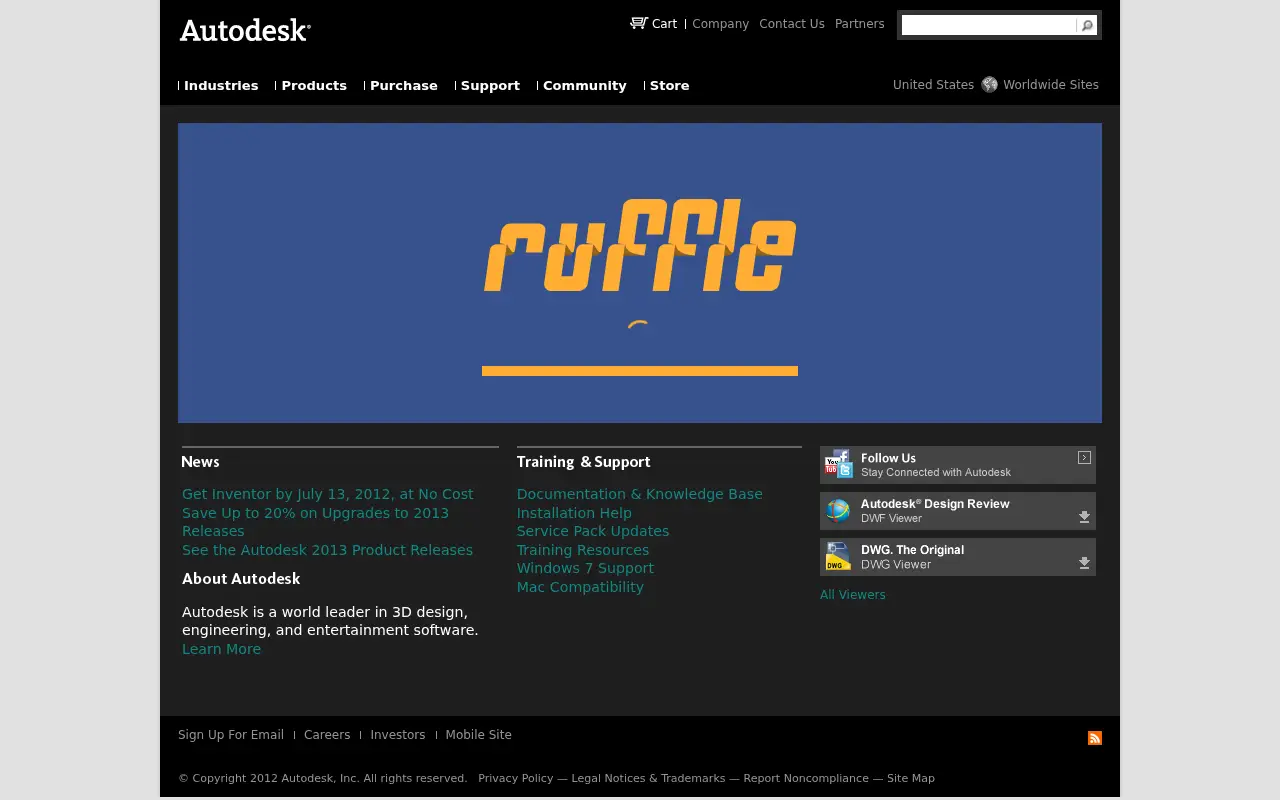Download Autodesk Design Review via arrow icon
Image resolution: width=1280 pixels, height=800 pixels.
click(x=1084, y=517)
